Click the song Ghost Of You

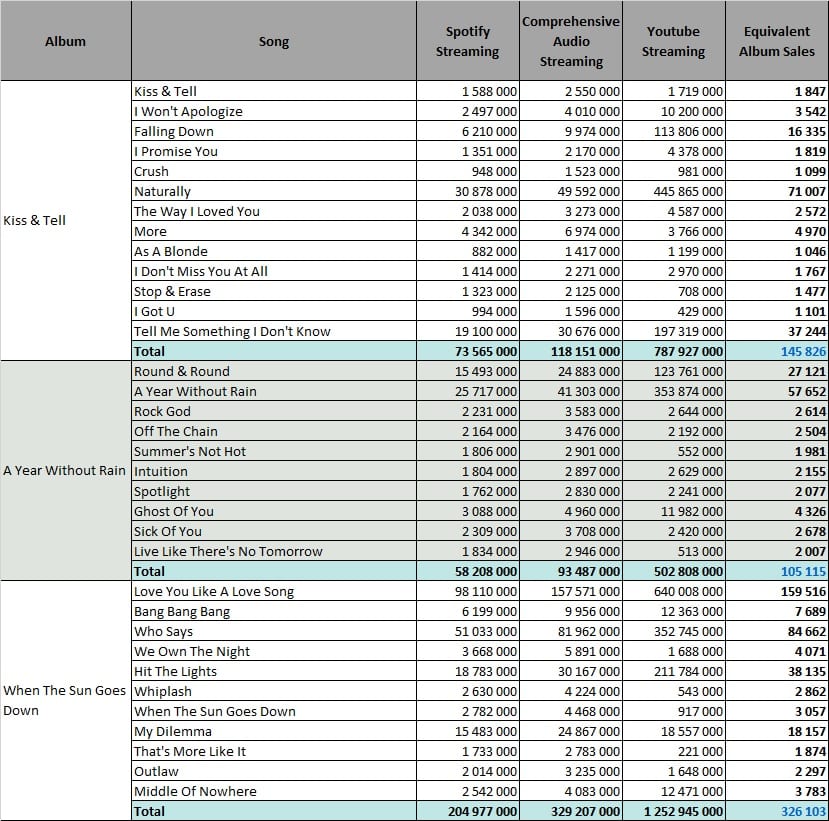tap(274, 511)
